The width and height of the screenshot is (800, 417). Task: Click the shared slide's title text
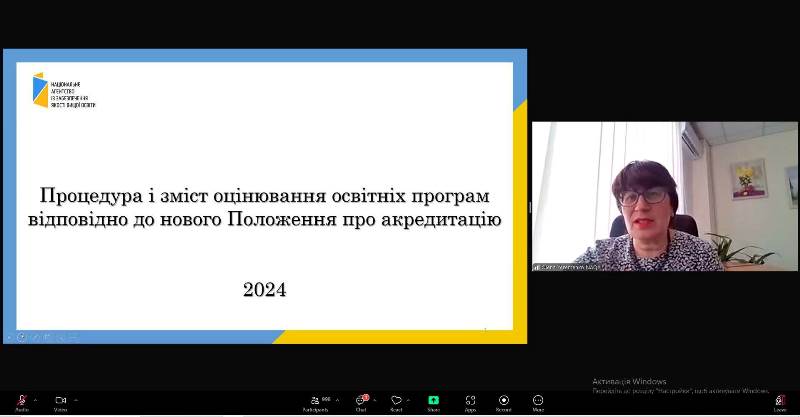tap(265, 207)
